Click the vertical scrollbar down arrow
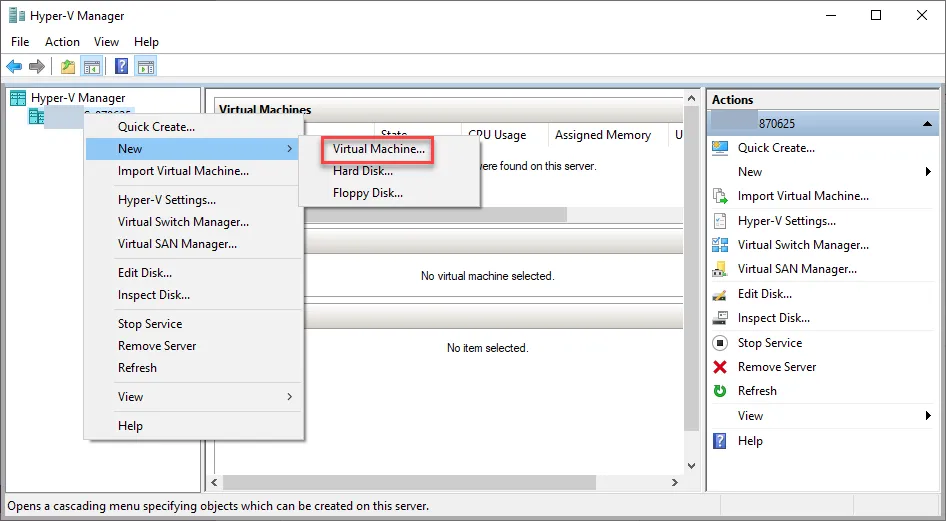Viewport: 946px width, 521px height. pos(691,466)
